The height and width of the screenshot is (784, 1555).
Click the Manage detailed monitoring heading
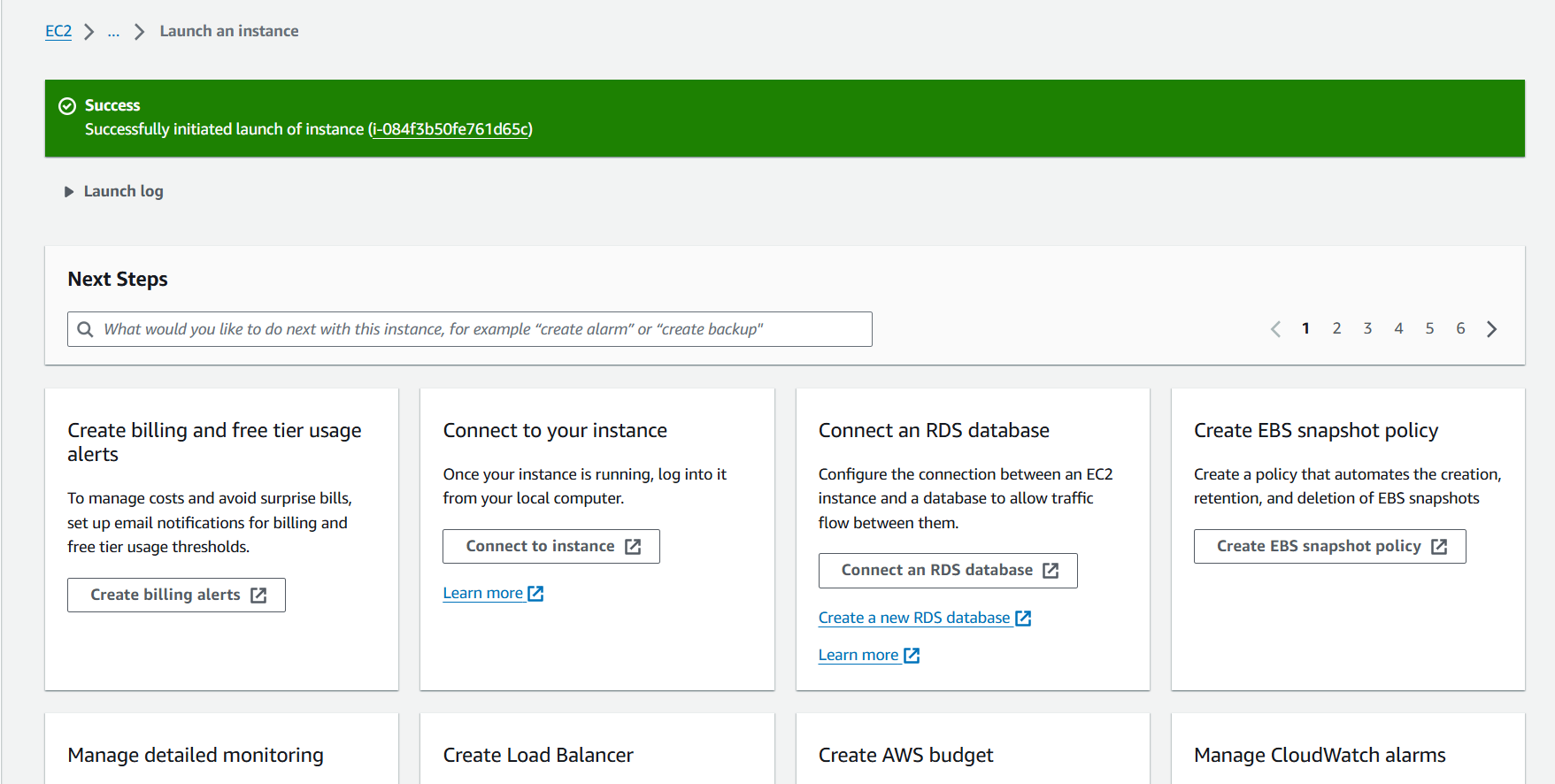pyautogui.click(x=196, y=755)
